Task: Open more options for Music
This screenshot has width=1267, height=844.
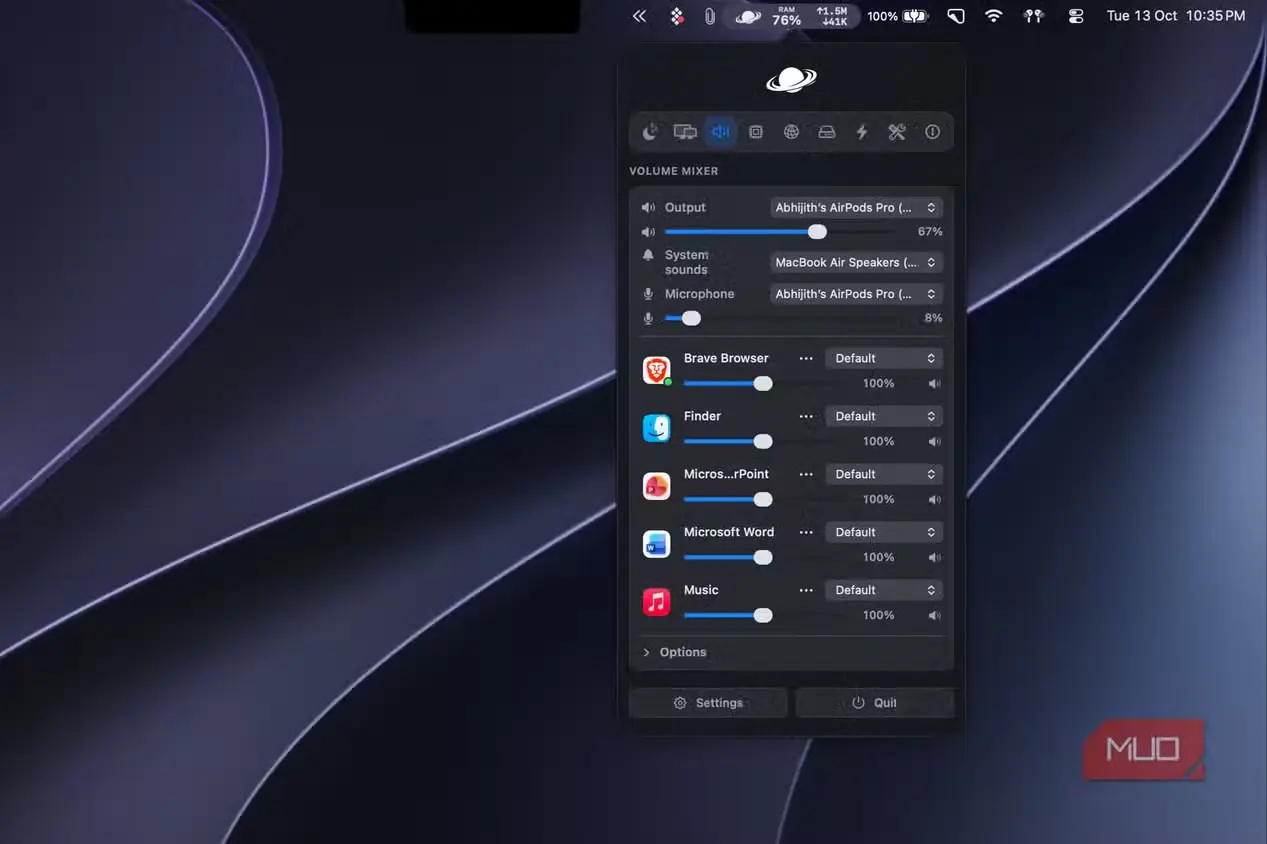Action: [x=806, y=590]
